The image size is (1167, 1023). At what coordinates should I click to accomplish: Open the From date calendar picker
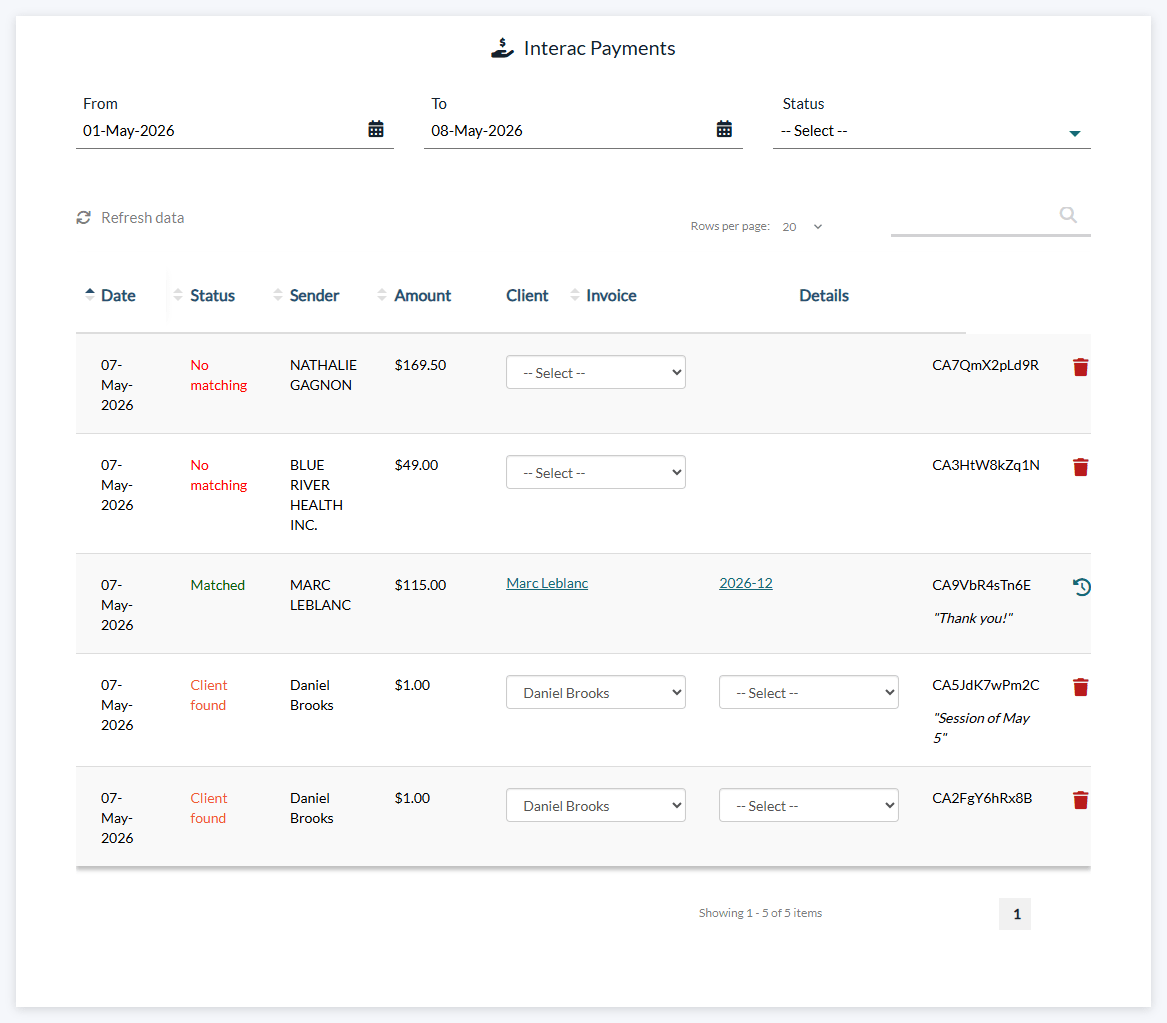[x=376, y=129]
